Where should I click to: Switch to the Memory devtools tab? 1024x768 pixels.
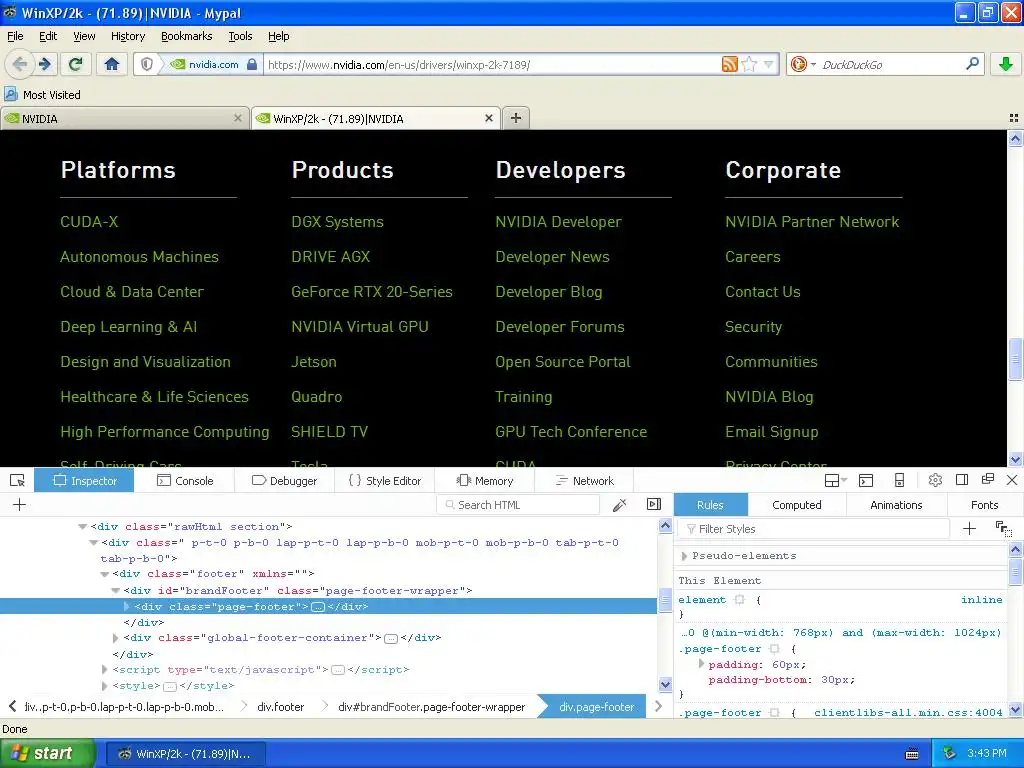[485, 481]
